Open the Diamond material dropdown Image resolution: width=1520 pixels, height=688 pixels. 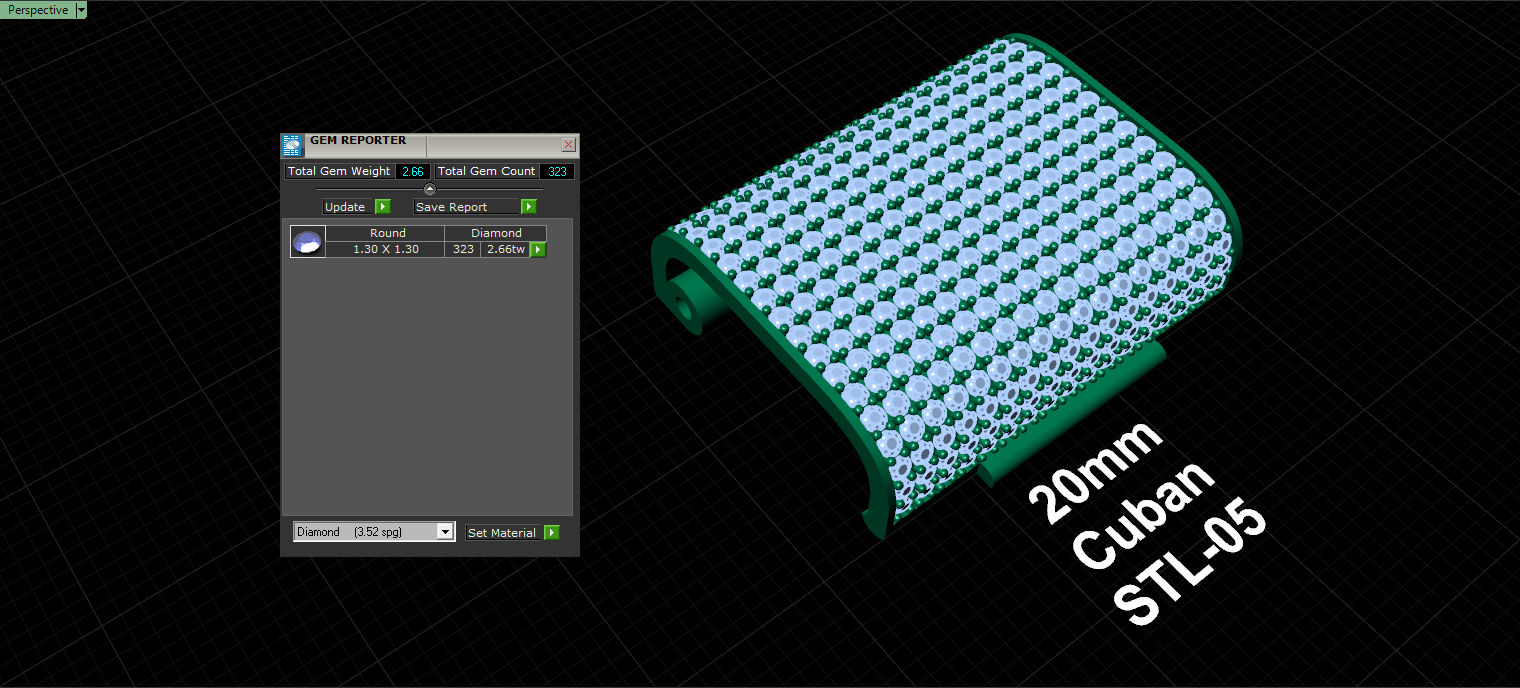(x=374, y=532)
